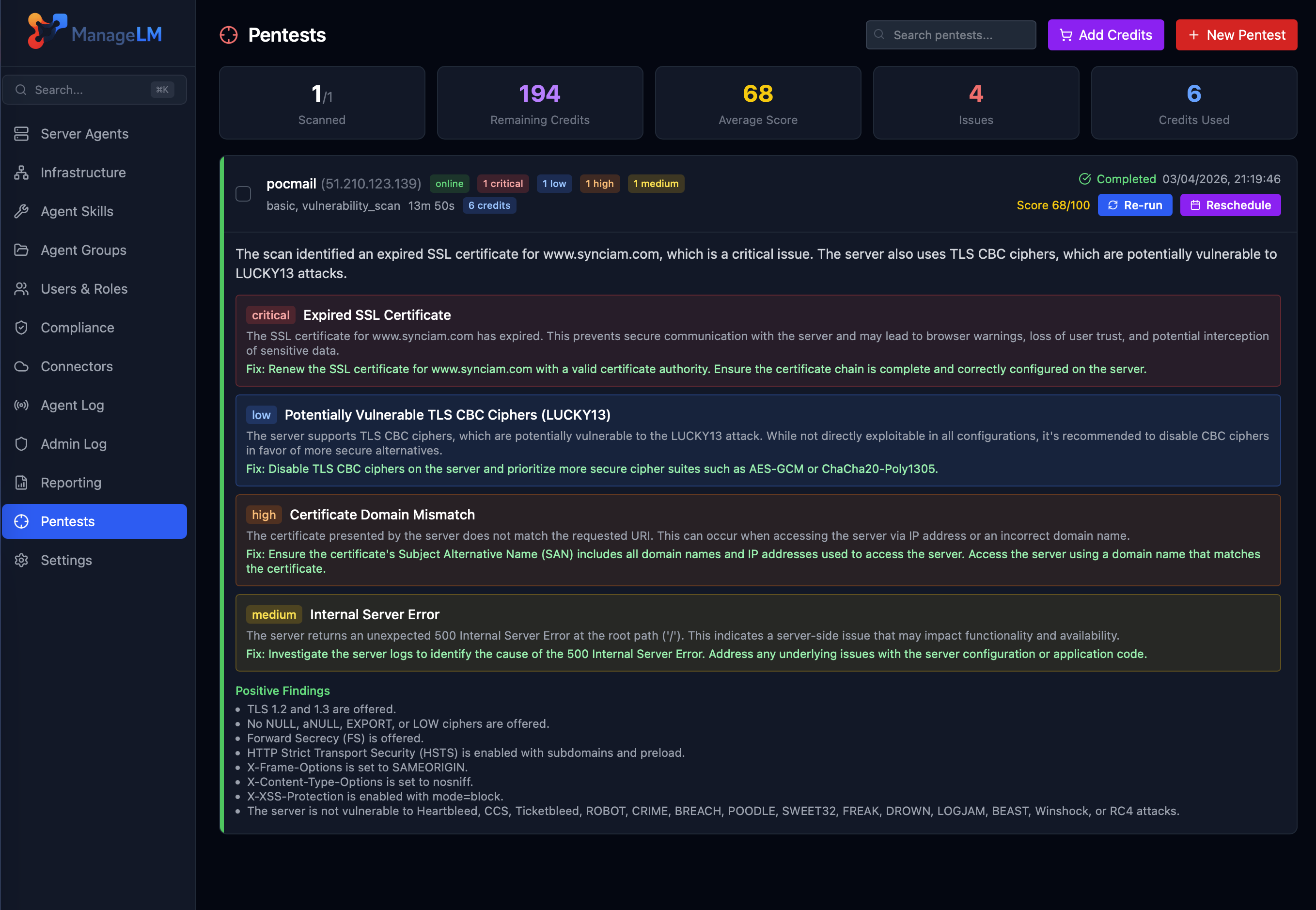Click the Pentests crosshair header icon
Viewport: 1316px width, 910px height.
[x=228, y=35]
